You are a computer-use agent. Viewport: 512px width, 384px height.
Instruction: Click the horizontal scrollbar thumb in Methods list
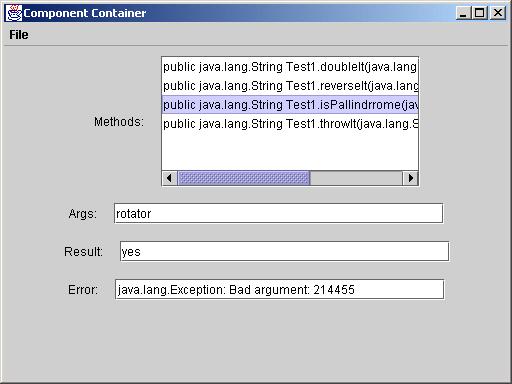pyautogui.click(x=244, y=178)
